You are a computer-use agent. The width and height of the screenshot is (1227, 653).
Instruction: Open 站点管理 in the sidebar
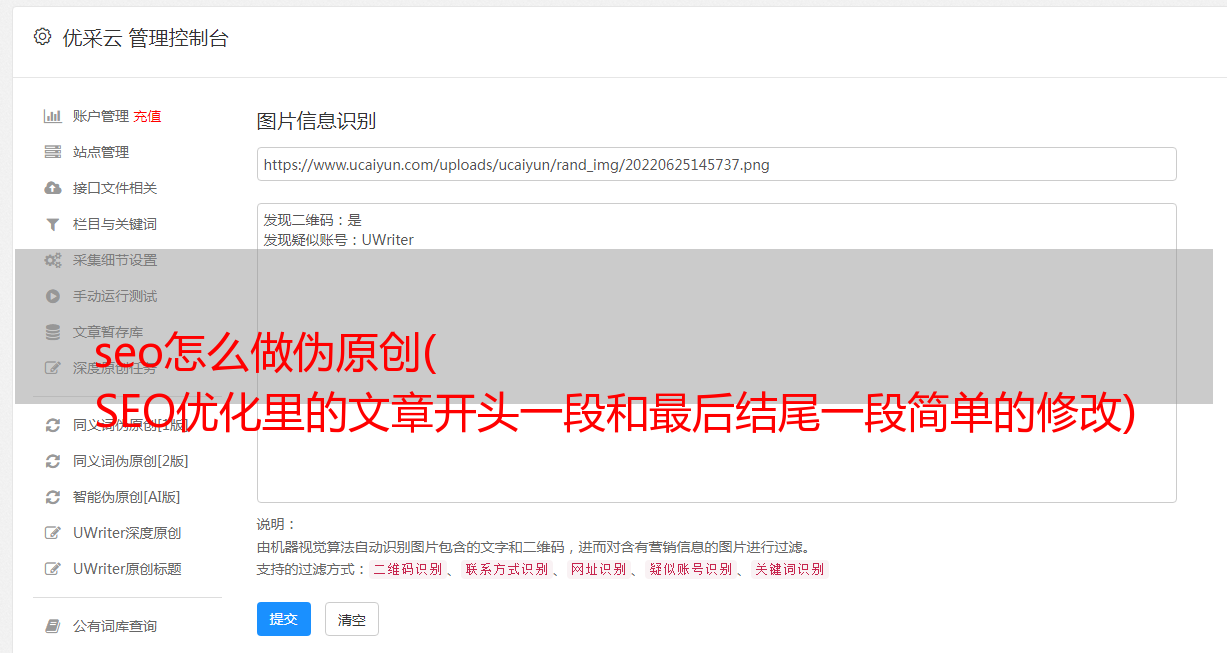(x=101, y=152)
